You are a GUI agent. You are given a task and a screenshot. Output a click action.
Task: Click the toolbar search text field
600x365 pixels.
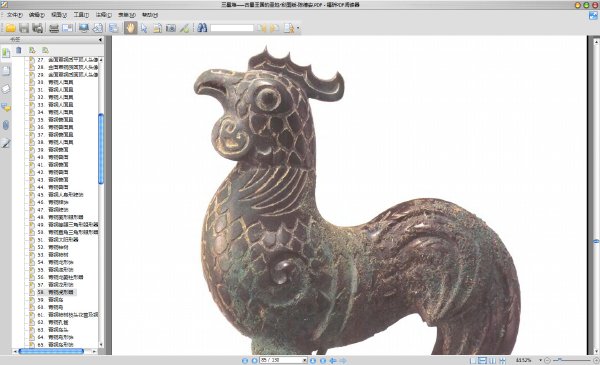pos(232,28)
